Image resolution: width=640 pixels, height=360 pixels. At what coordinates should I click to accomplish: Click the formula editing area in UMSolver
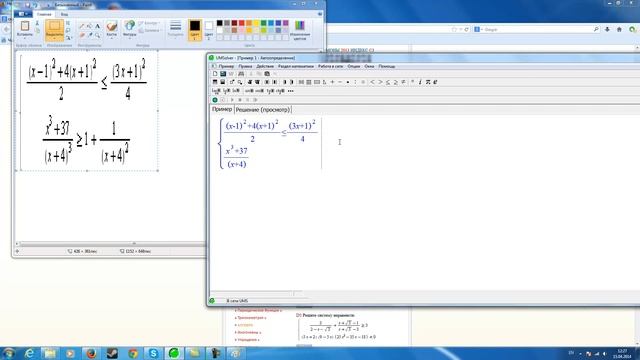[424, 202]
